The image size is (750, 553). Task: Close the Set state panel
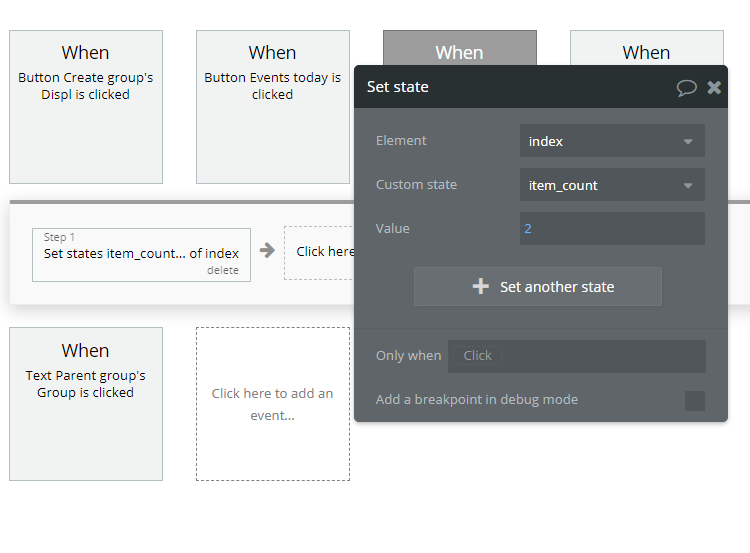[714, 87]
